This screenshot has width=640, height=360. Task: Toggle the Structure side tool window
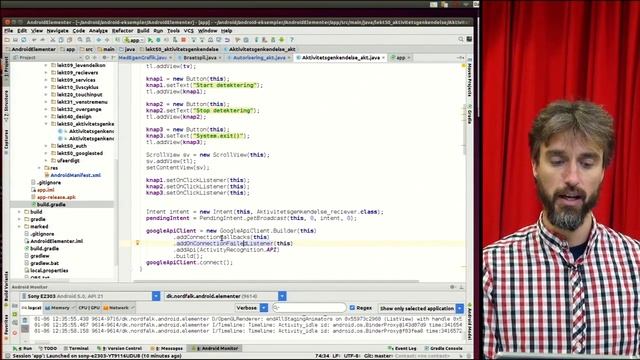coord(6,105)
